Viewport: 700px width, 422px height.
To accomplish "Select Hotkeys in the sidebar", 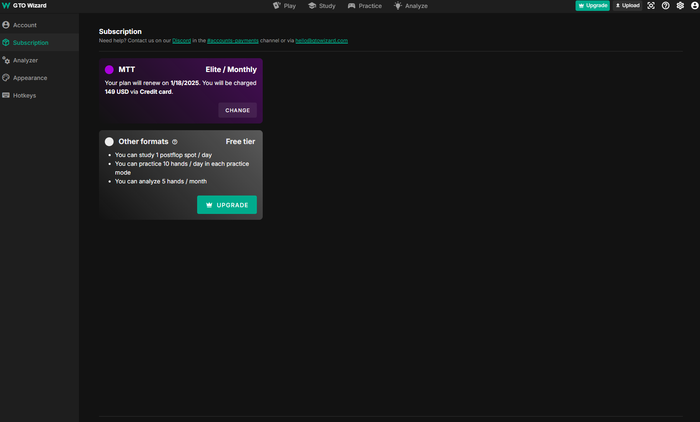I will pos(39,95).
